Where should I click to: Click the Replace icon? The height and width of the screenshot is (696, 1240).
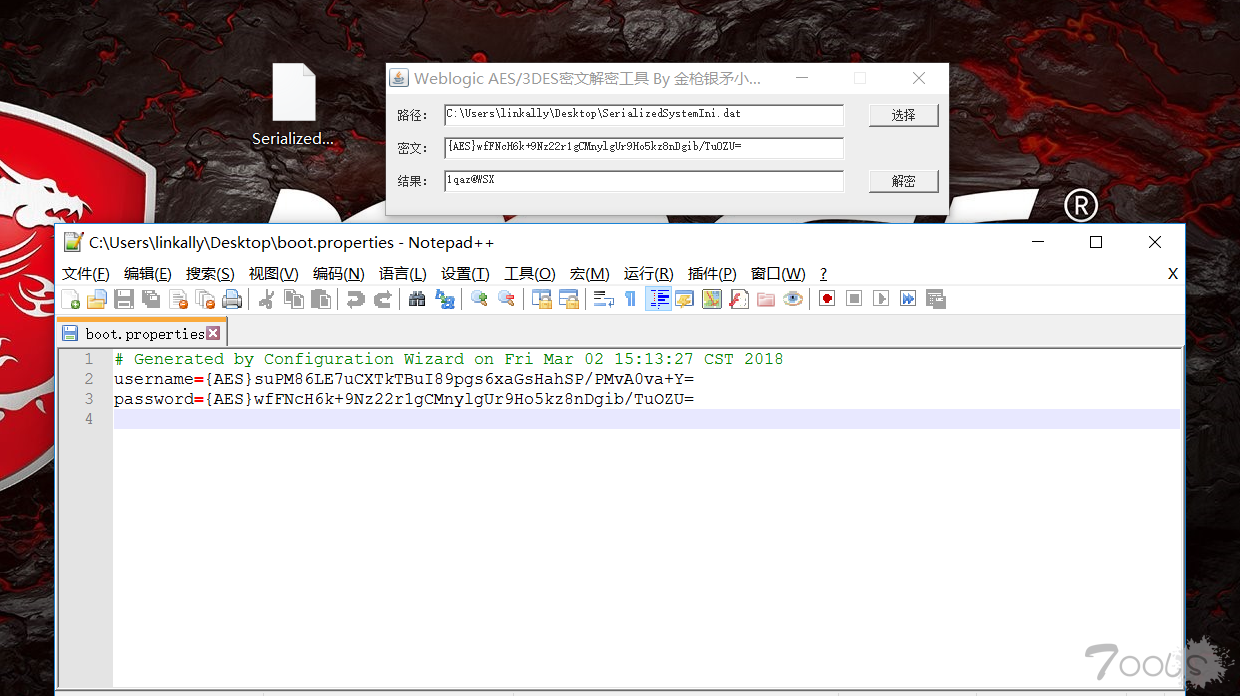point(444,299)
